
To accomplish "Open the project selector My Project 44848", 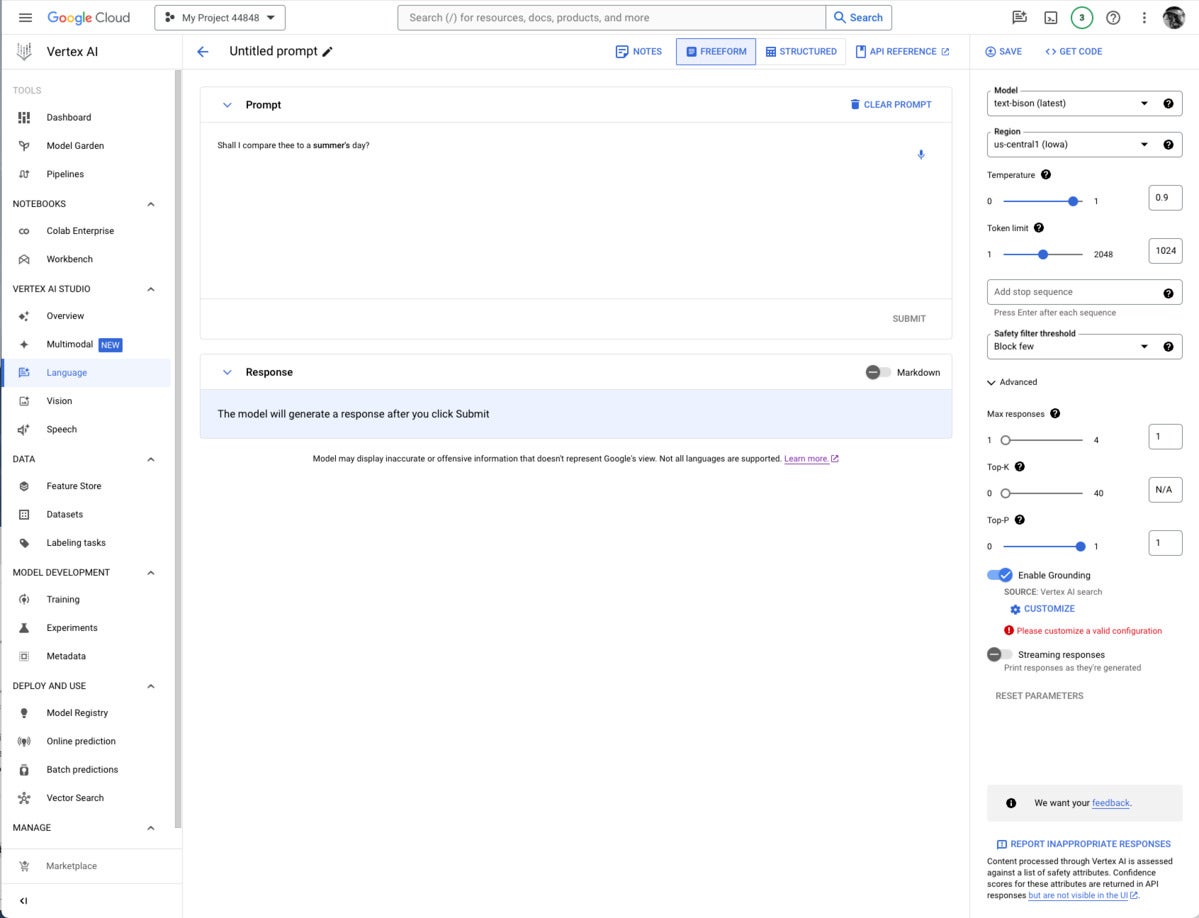I will coord(220,18).
